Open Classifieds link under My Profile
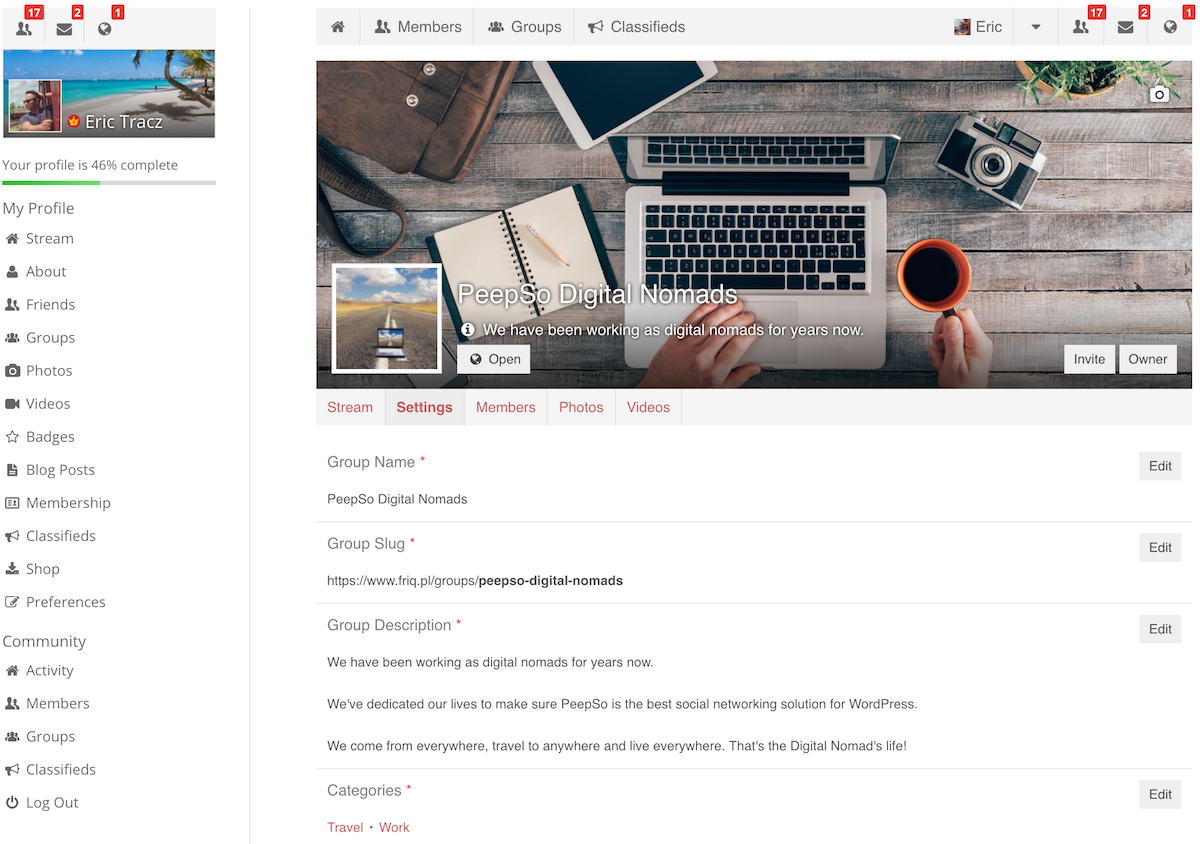This screenshot has width=1200, height=844. 60,535
